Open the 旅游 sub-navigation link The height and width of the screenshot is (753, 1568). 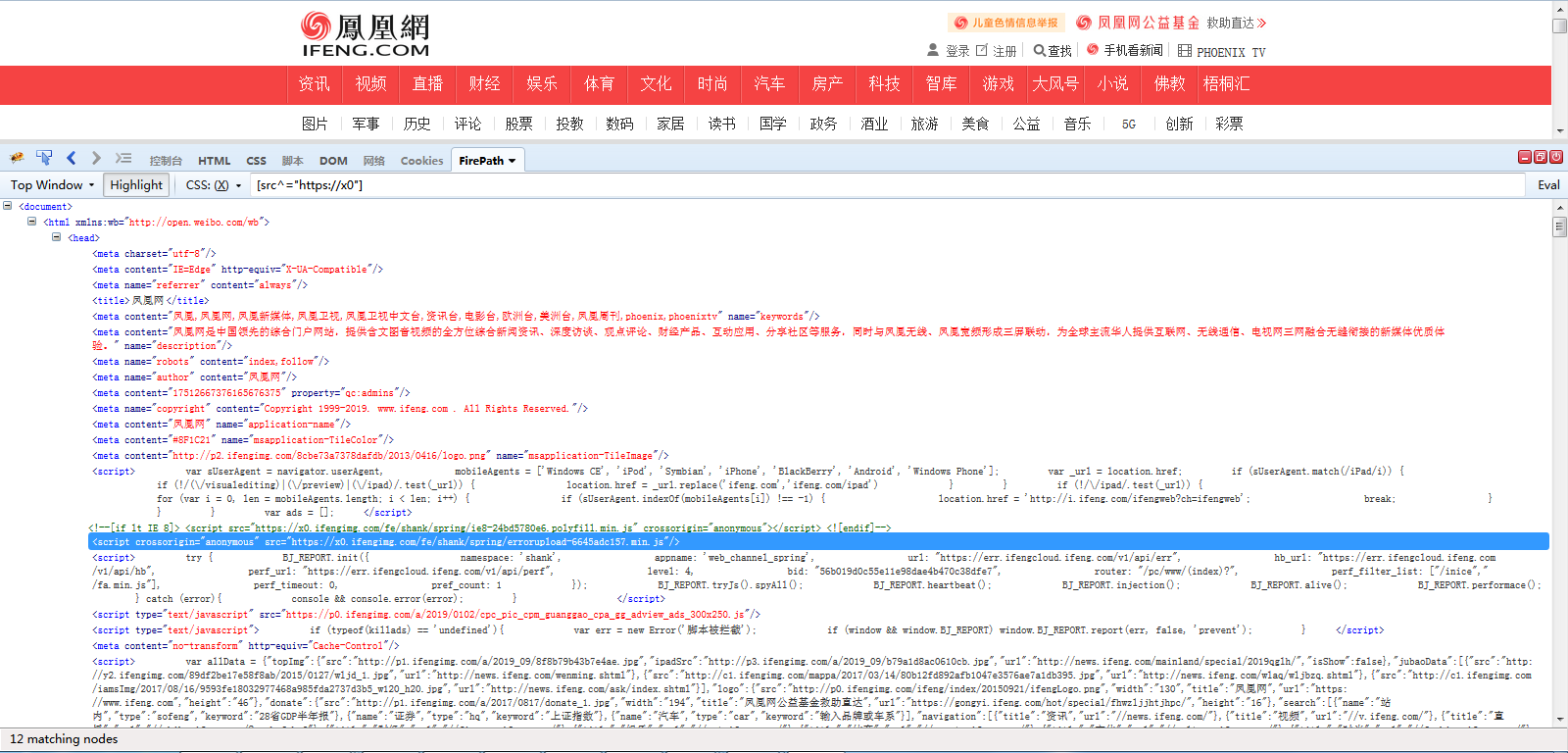924,124
